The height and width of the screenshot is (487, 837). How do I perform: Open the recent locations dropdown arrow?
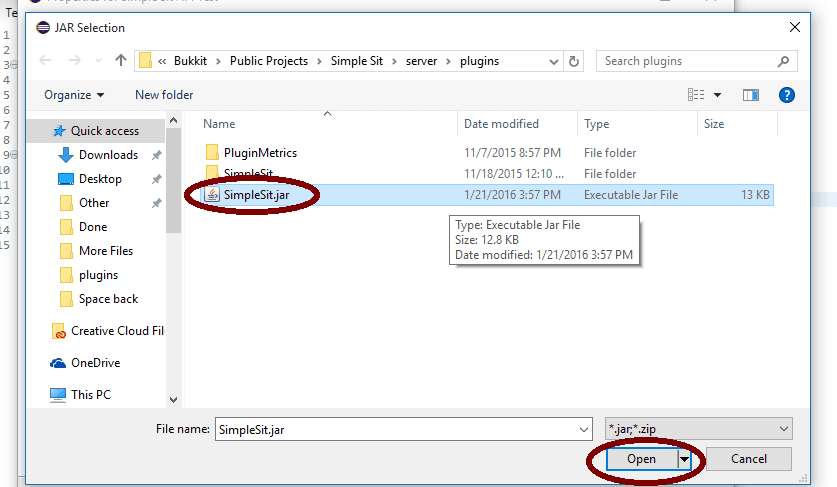[x=98, y=61]
